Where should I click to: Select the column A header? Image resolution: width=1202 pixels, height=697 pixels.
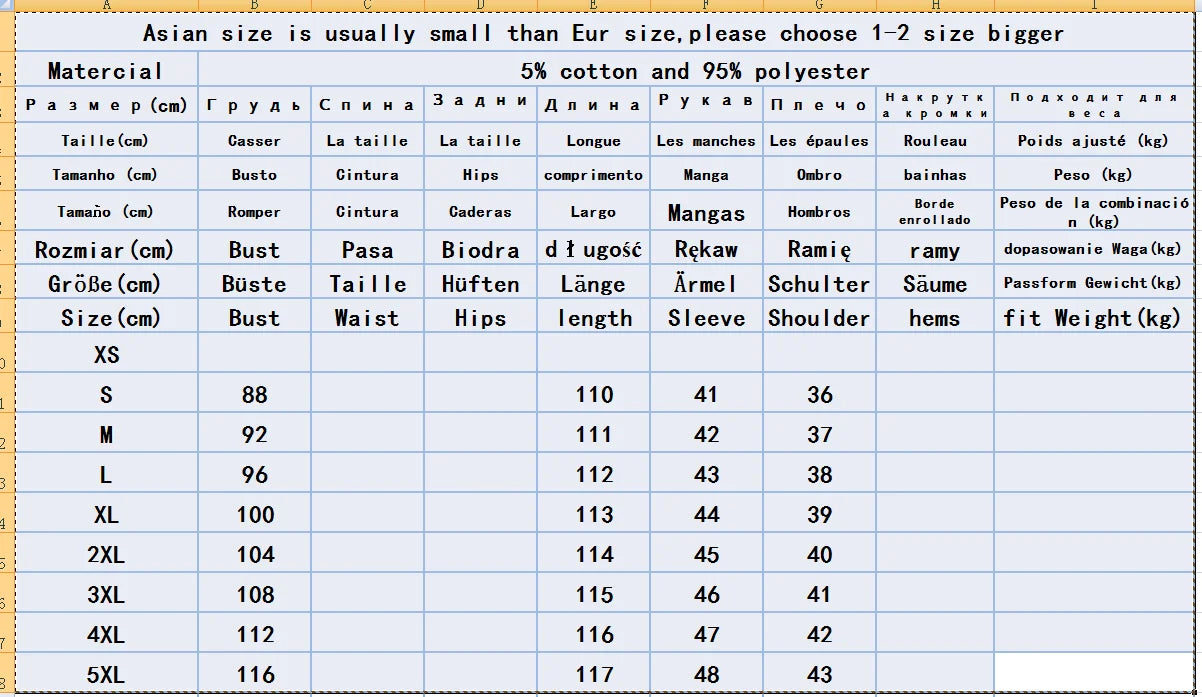point(106,6)
